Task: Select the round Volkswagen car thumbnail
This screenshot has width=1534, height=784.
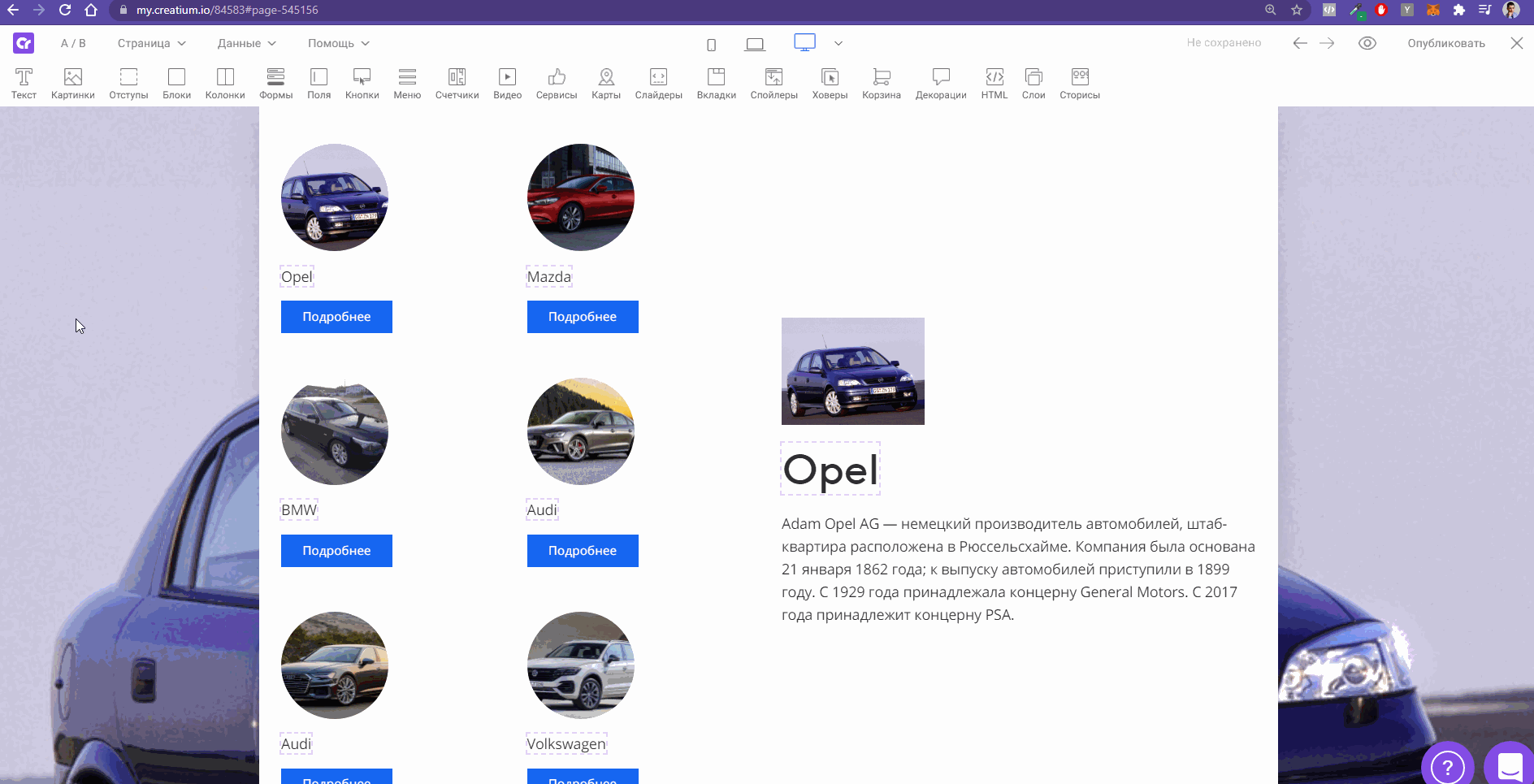Action: [x=581, y=665]
